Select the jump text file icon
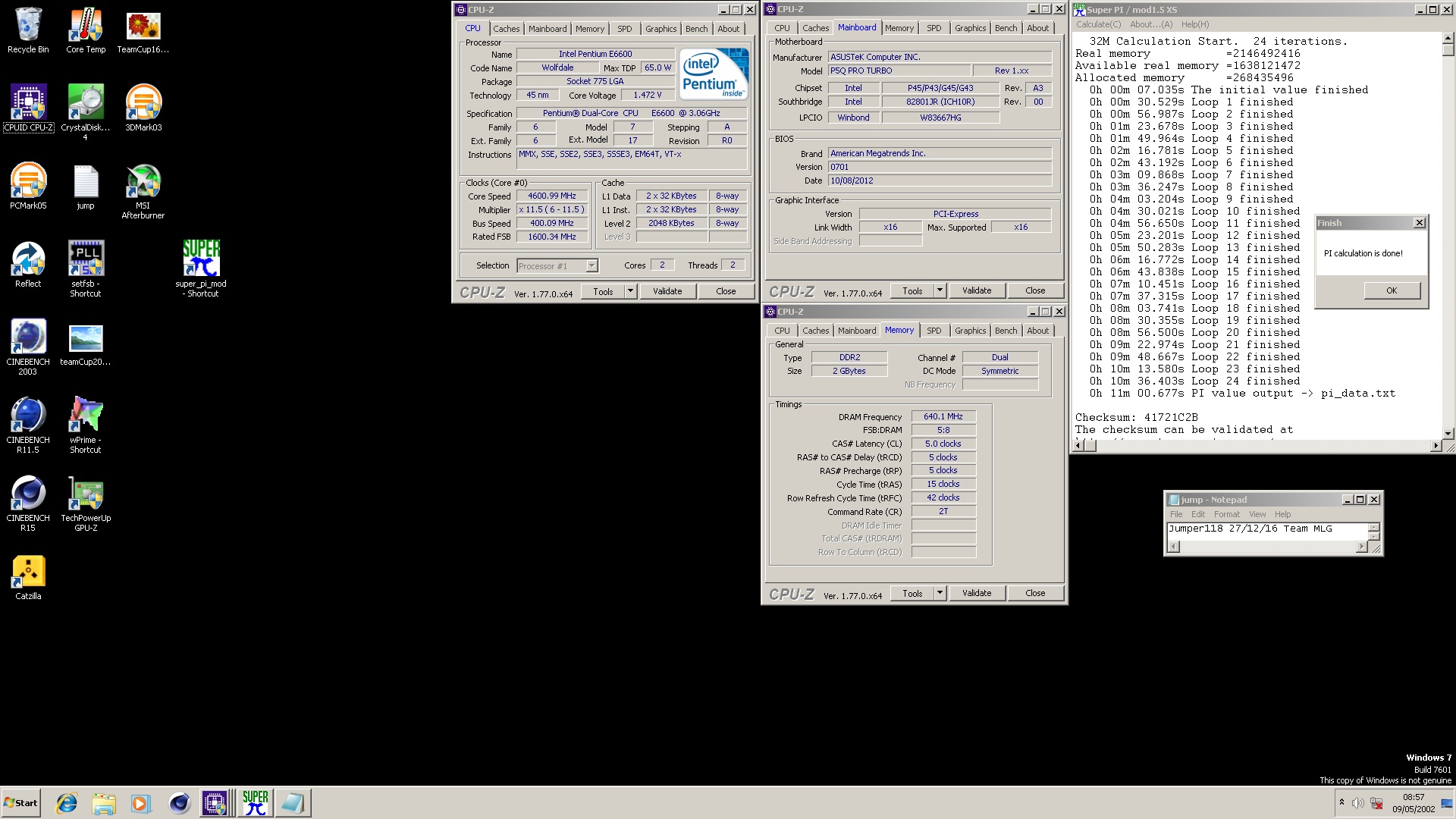 click(86, 186)
